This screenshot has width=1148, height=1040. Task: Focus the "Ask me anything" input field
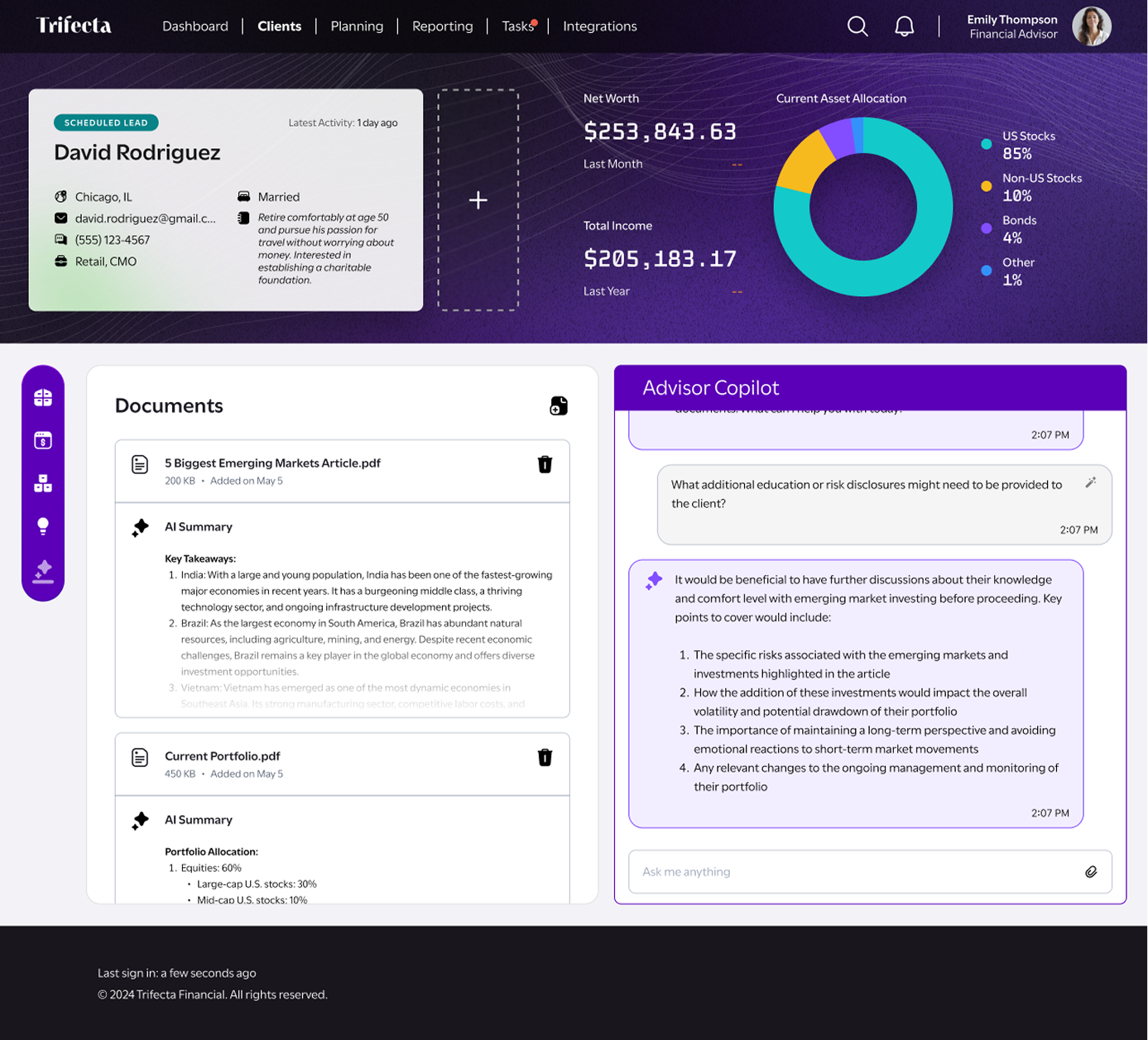(870, 872)
